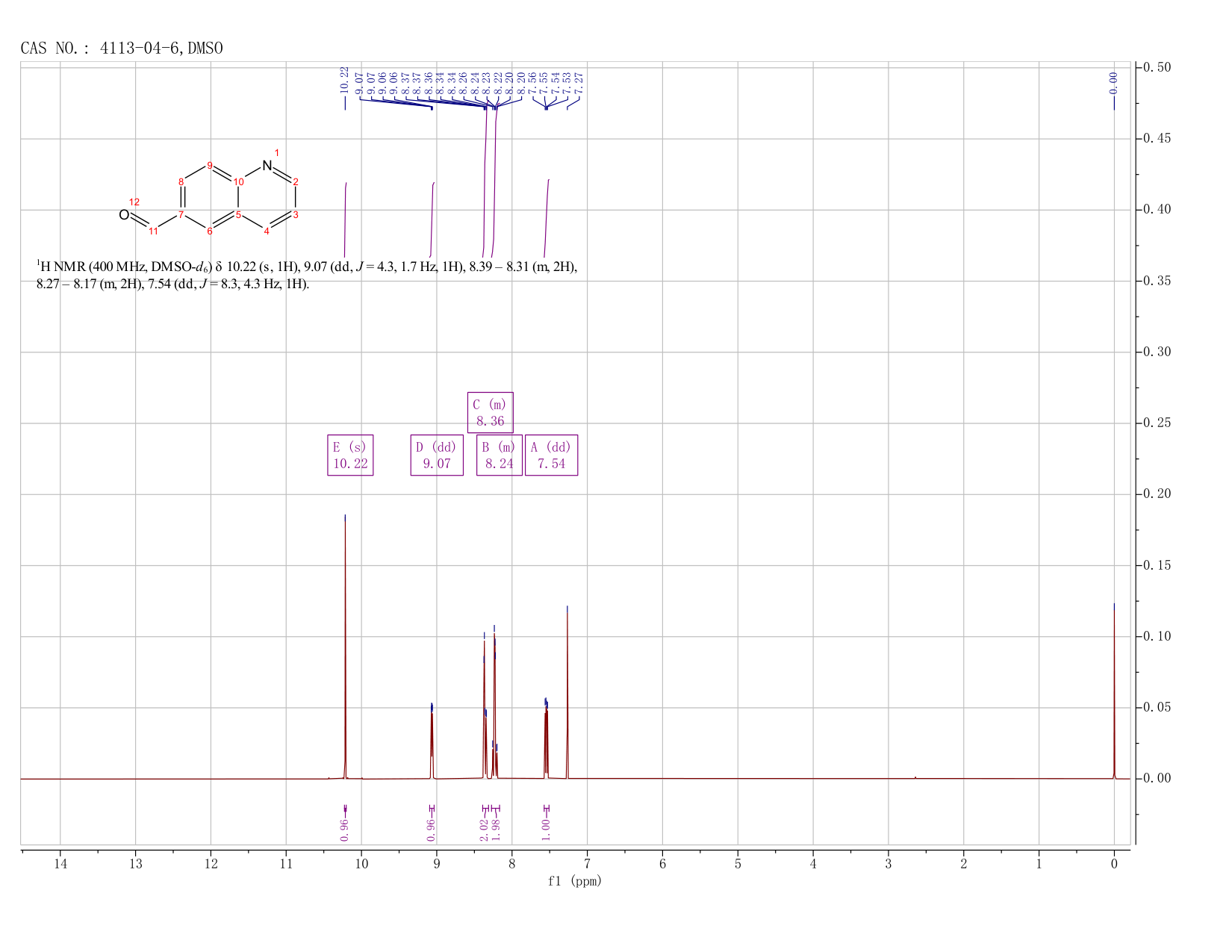This screenshot has height=952, width=1232.
Task: Click the 7 tick label on ppm axis
Action: [587, 864]
